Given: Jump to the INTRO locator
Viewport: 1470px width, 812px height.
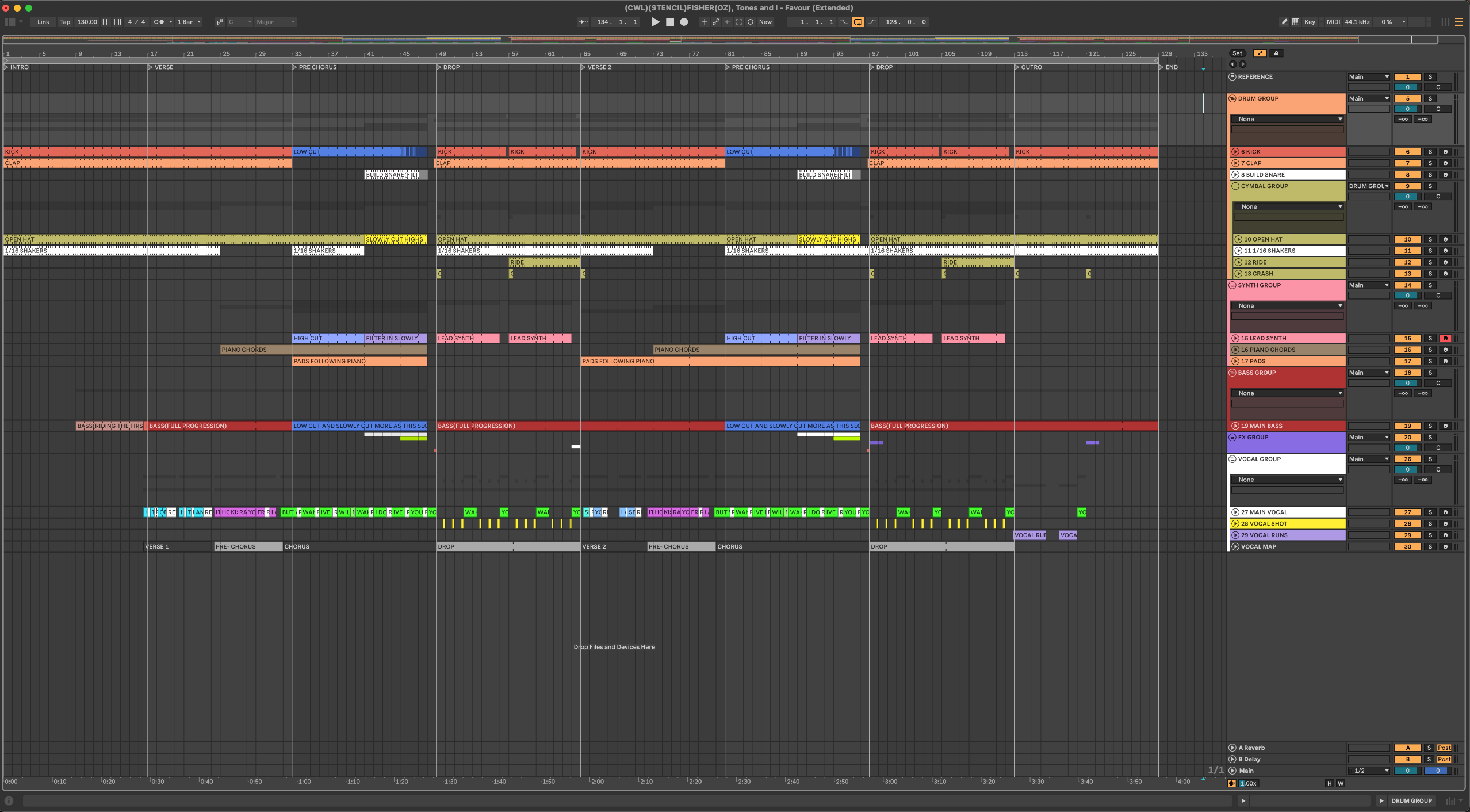Looking at the screenshot, I should (16, 67).
